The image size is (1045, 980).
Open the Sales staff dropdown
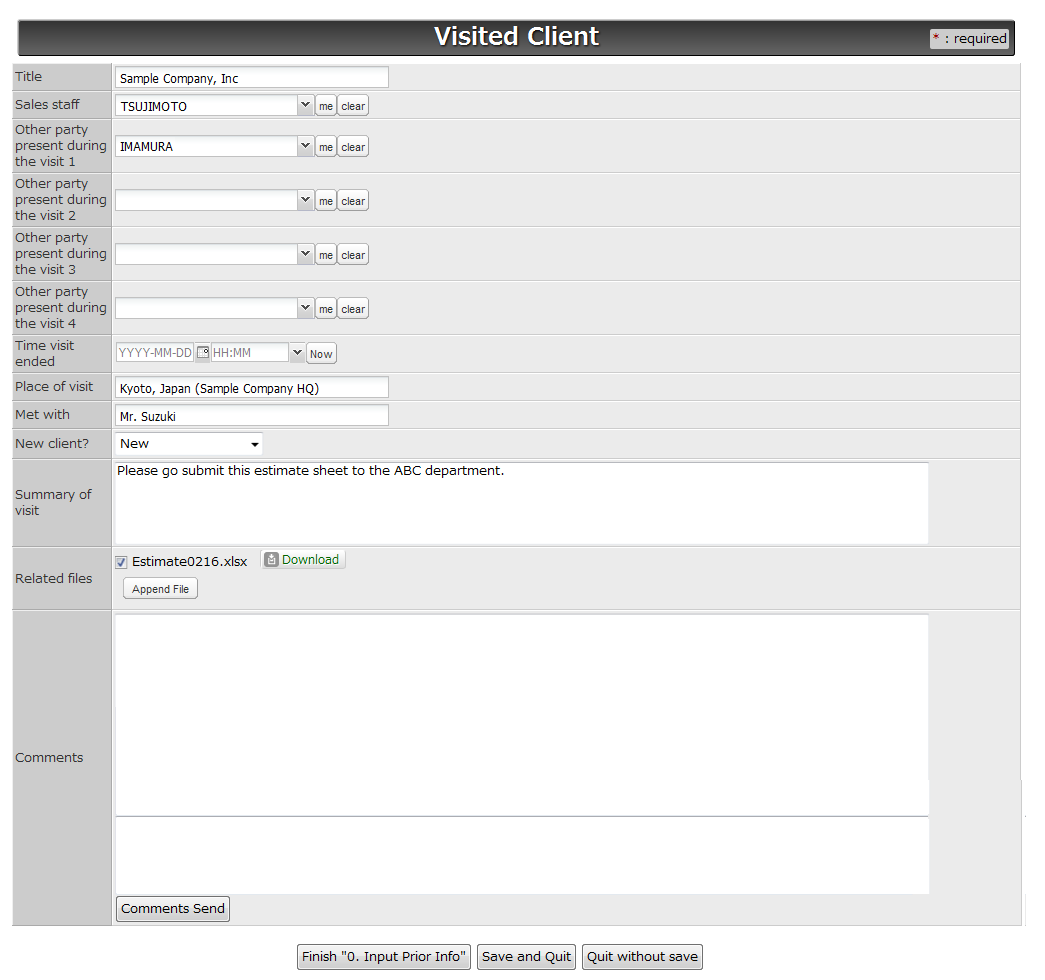tap(305, 105)
